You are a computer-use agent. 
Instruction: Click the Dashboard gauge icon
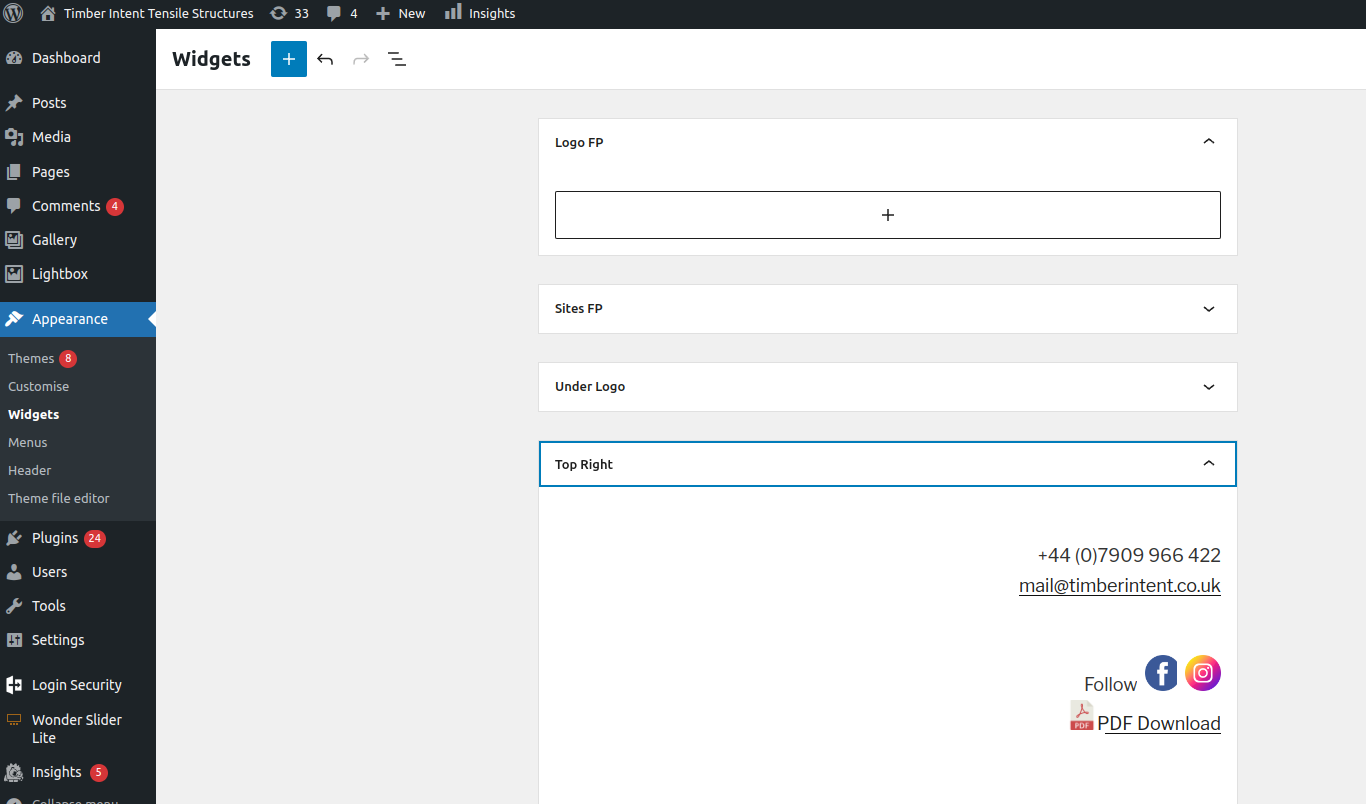coord(14,58)
